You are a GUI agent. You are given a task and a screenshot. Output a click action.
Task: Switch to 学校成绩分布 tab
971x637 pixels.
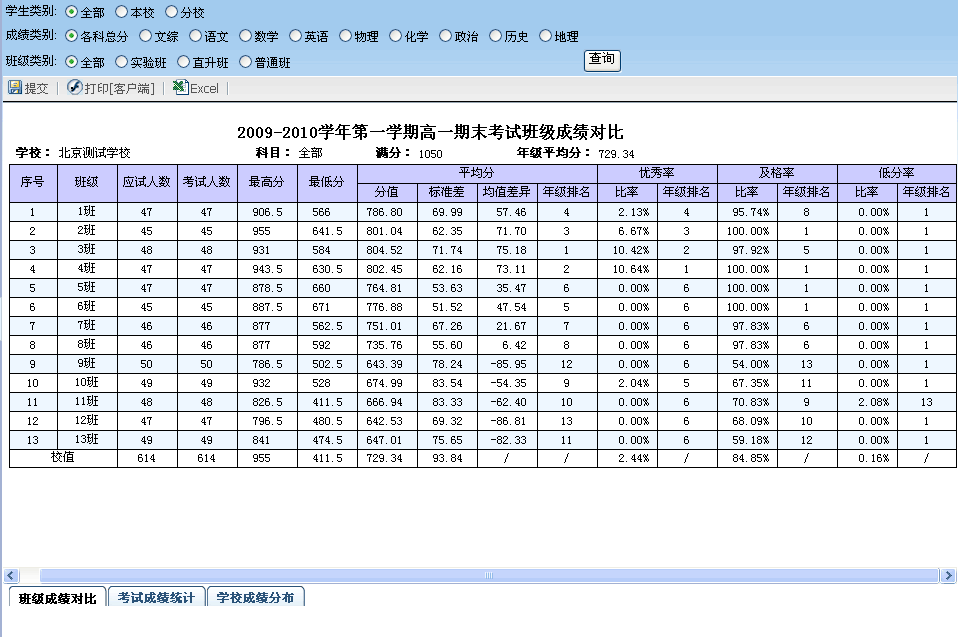click(255, 597)
